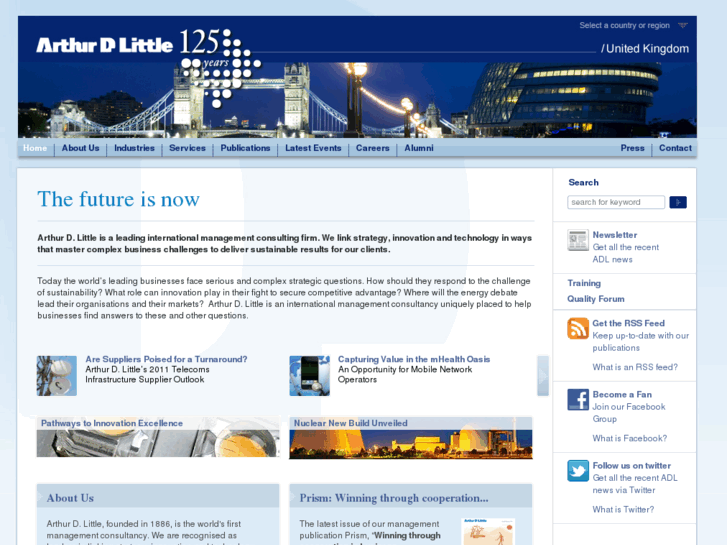This screenshot has width=727, height=545.
Task: Open the Newsletter link
Action: pos(614,235)
